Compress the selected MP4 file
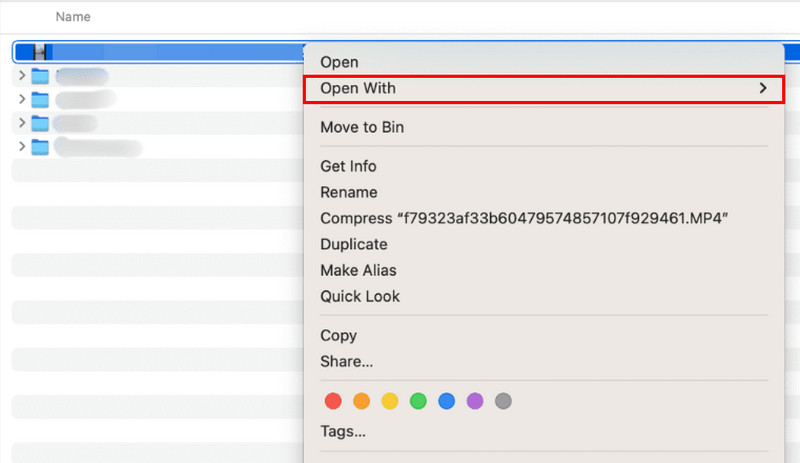The image size is (800, 463). [523, 218]
